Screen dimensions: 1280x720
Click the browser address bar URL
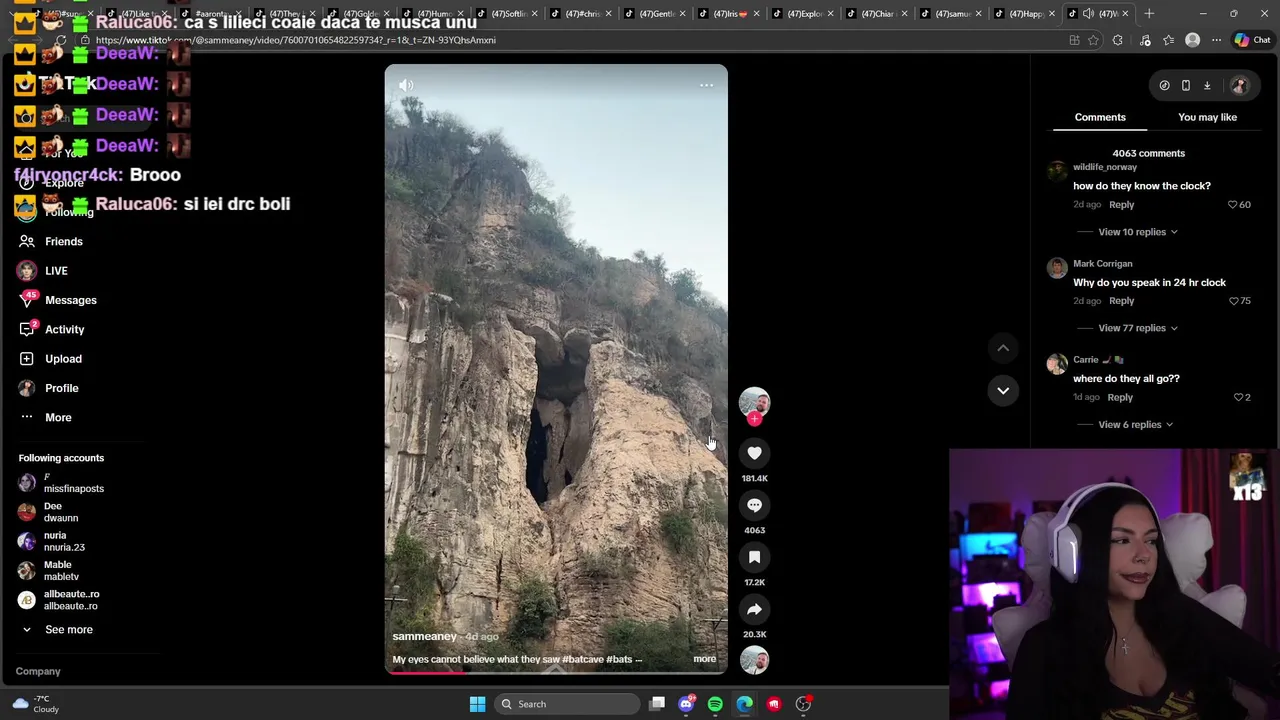coord(296,41)
